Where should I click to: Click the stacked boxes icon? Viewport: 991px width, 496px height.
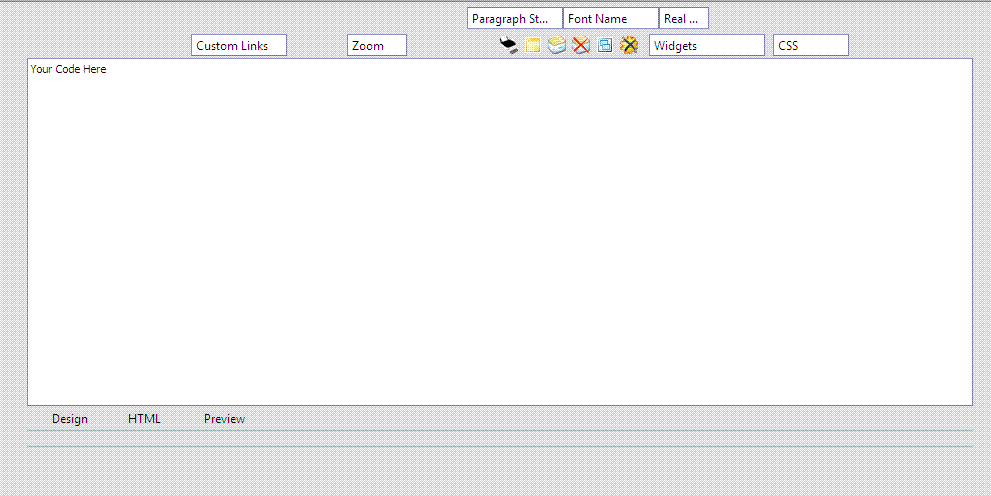coord(557,45)
